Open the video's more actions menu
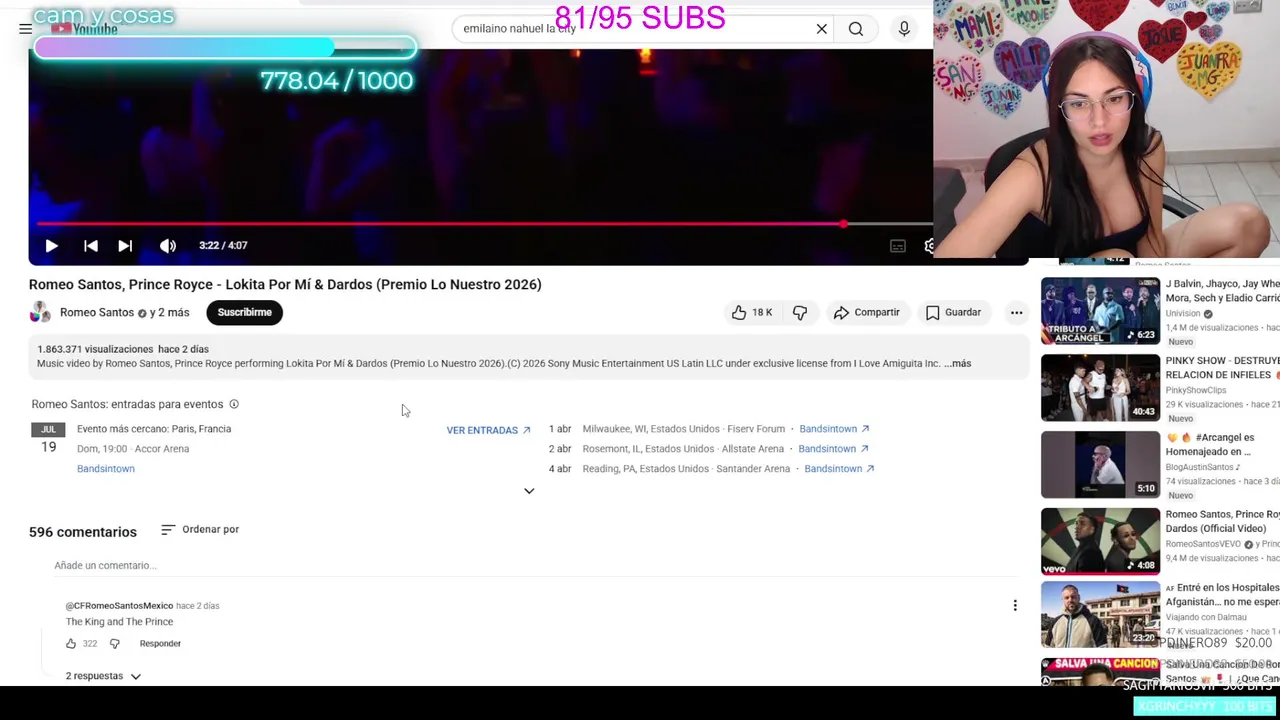Screen dimensions: 1280x720 click(x=1016, y=312)
